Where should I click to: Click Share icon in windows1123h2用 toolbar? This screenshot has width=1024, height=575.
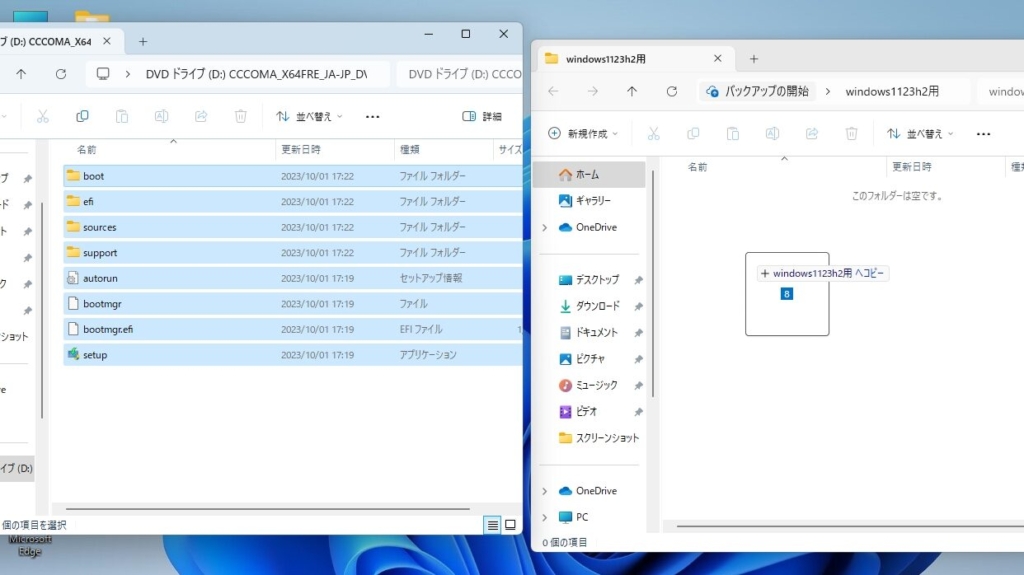[x=812, y=133]
